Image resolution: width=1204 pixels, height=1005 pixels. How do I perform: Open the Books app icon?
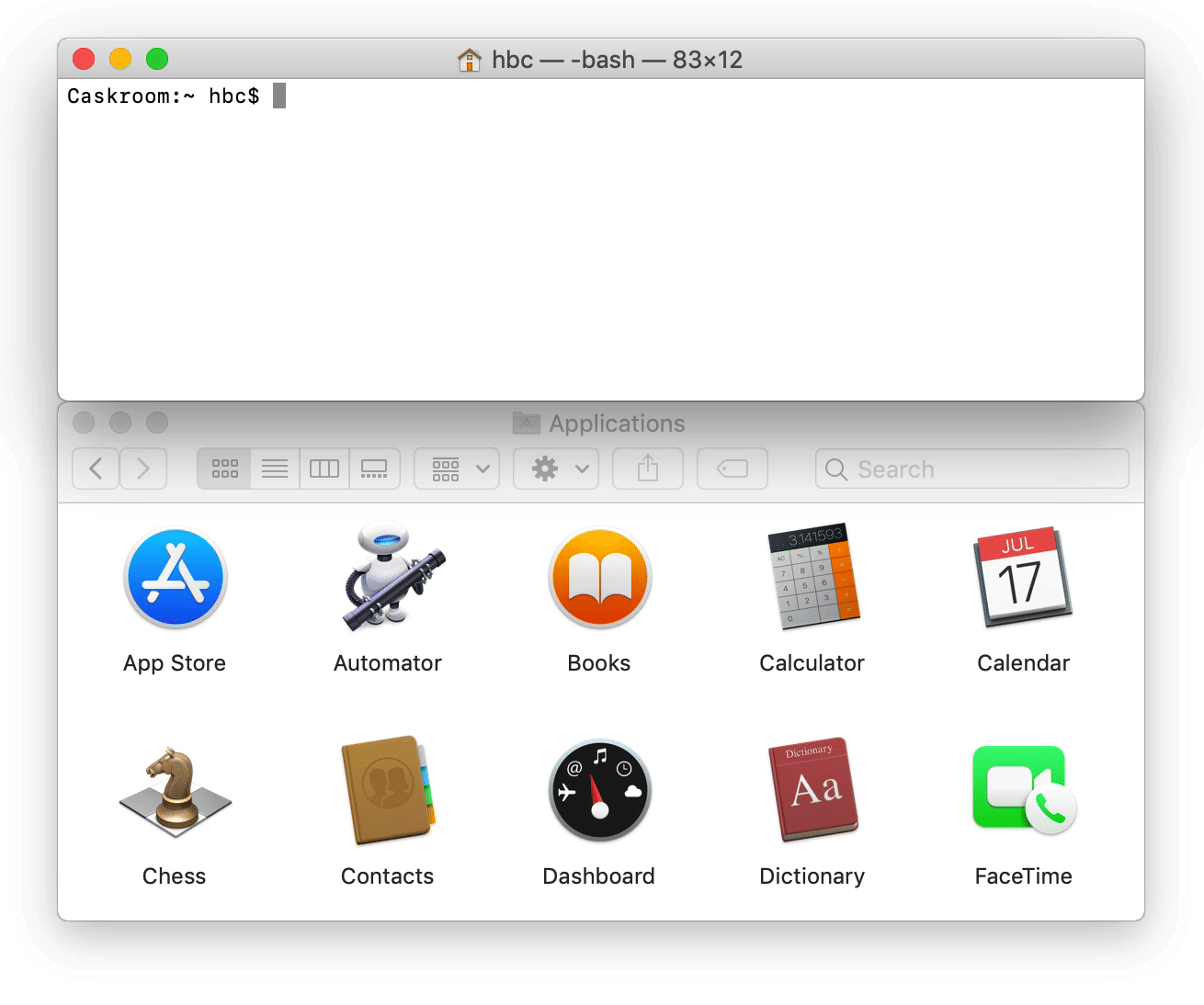click(599, 578)
